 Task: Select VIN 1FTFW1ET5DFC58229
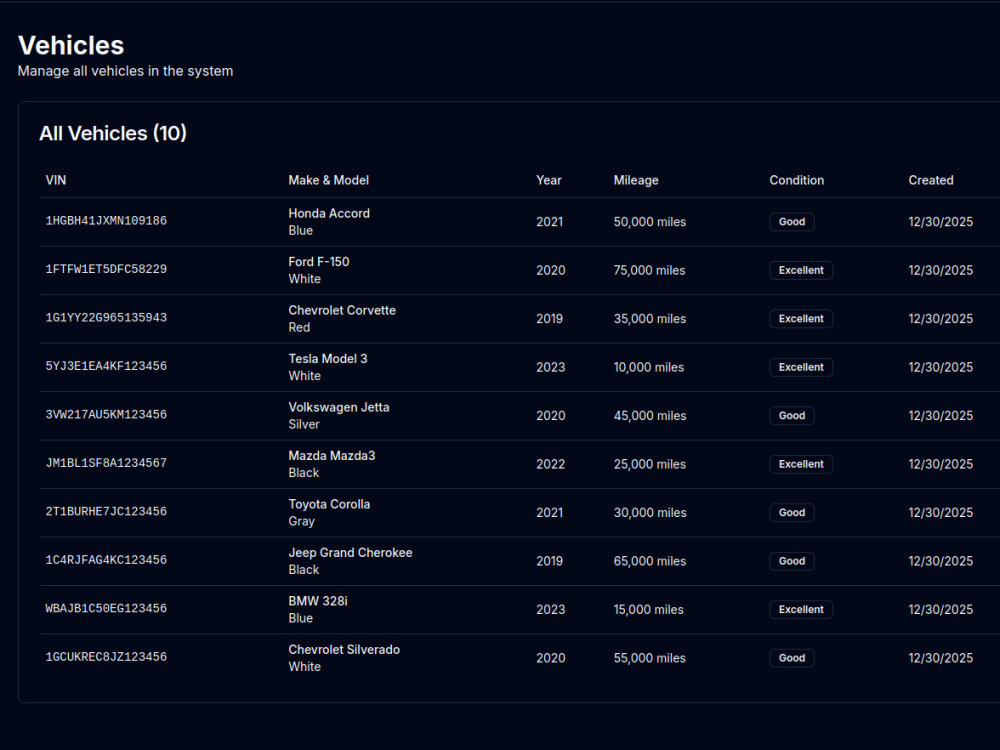[106, 269]
